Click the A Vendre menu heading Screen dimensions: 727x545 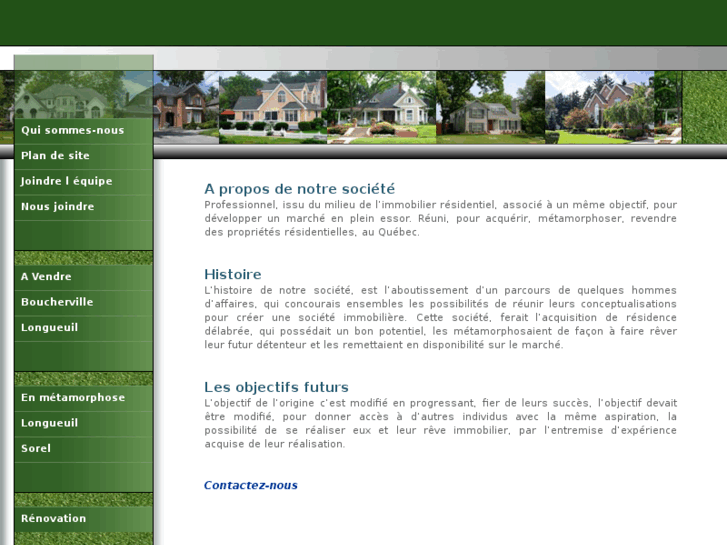(x=83, y=277)
